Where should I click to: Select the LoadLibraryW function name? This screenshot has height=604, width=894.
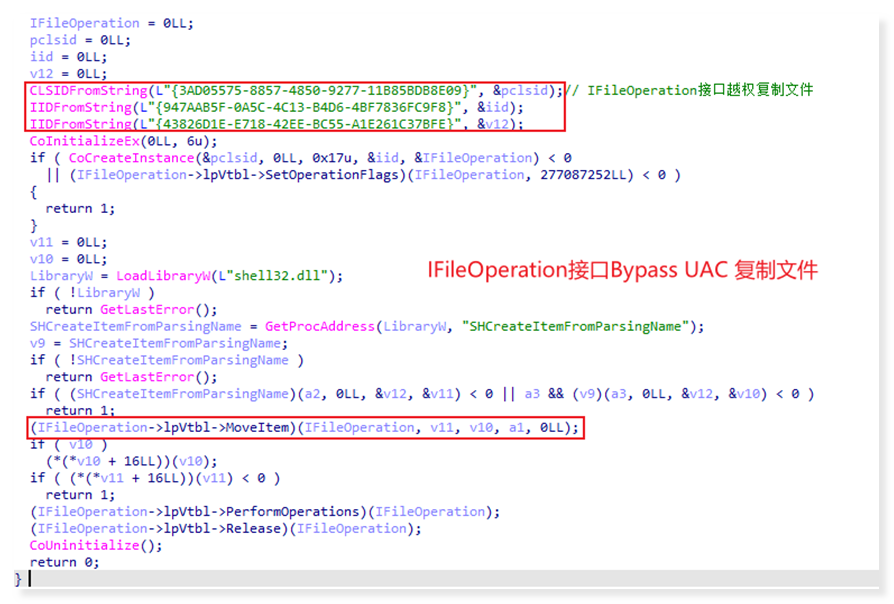(x=162, y=276)
